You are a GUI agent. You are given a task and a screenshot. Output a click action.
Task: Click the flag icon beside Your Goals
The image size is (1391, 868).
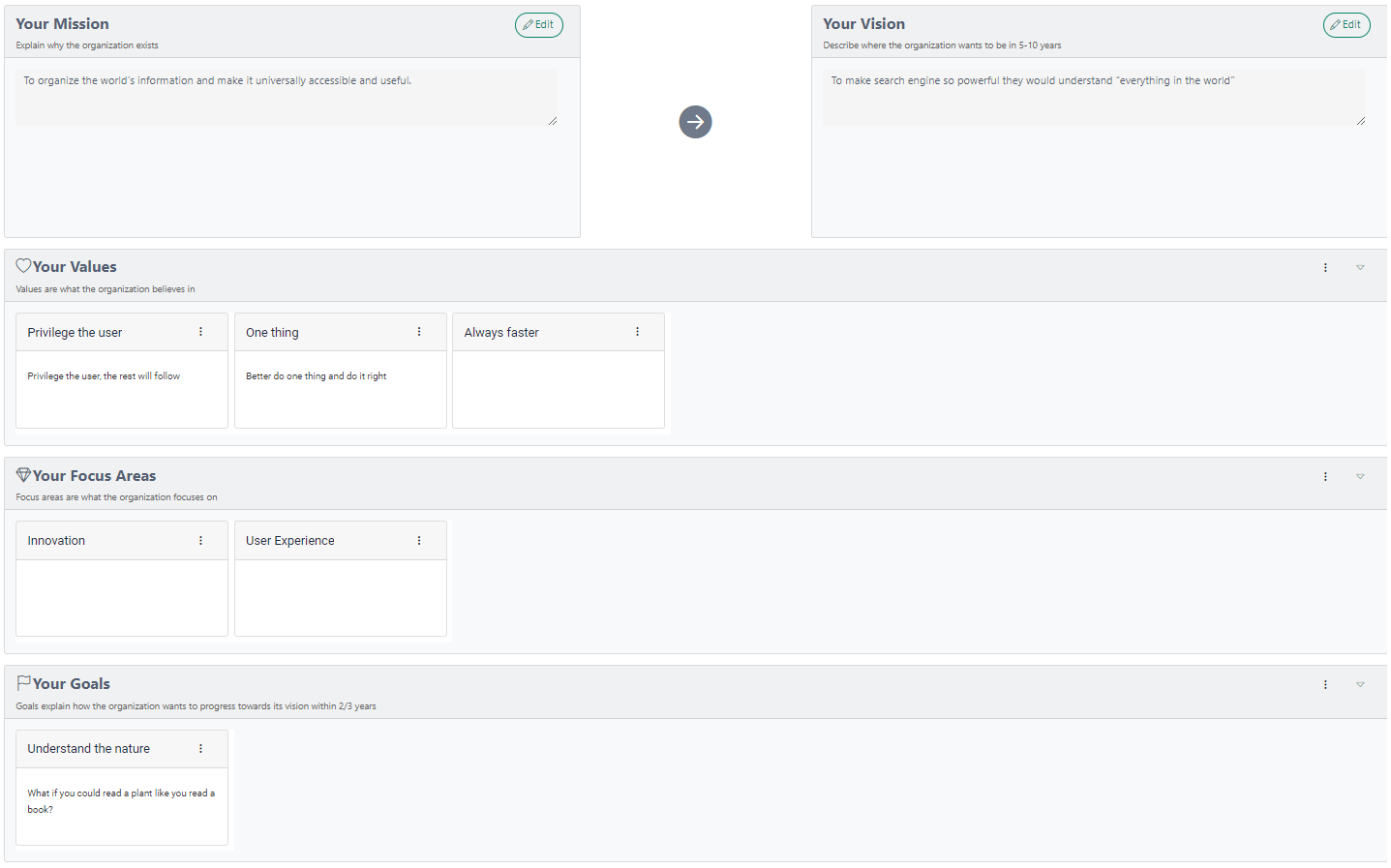pyautogui.click(x=23, y=683)
